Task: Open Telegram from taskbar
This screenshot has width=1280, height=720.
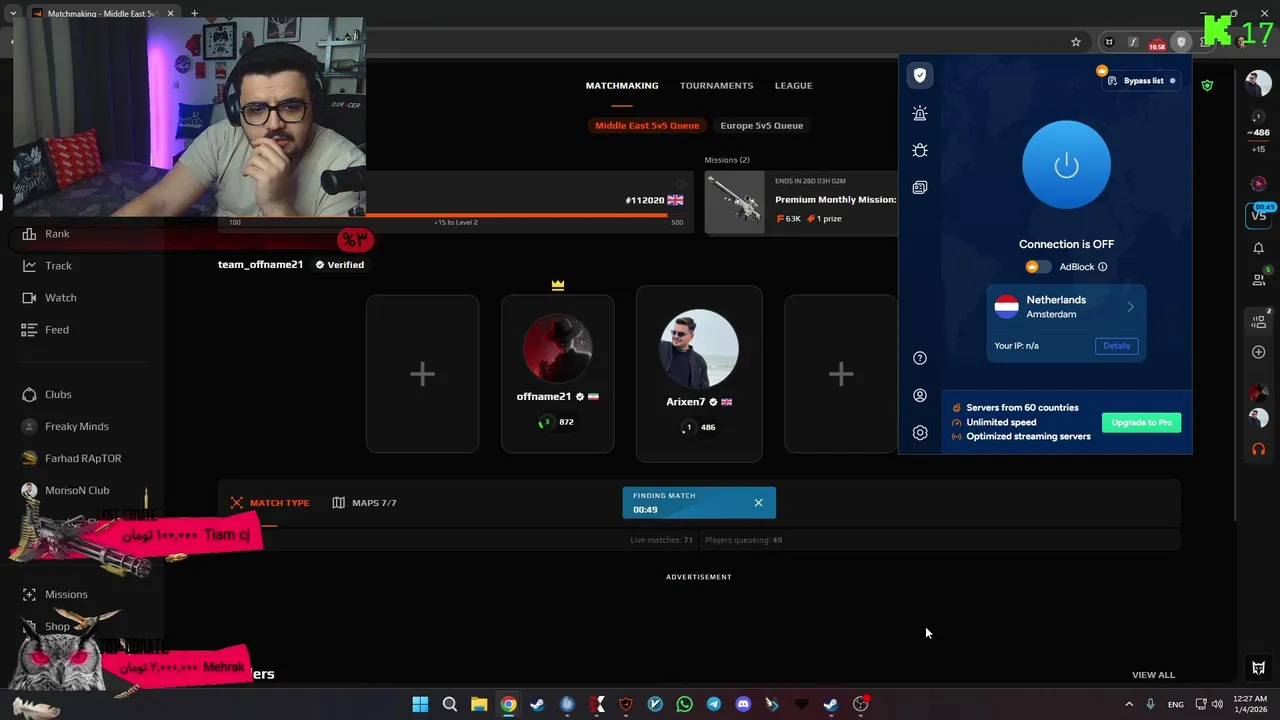Action: coord(713,704)
